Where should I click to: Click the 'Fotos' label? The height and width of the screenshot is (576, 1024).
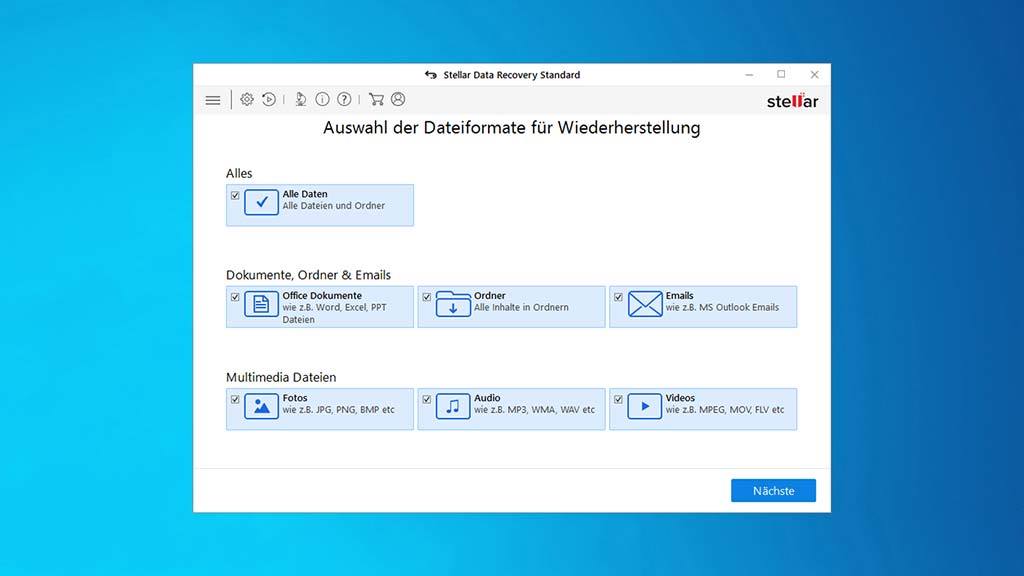(295, 398)
